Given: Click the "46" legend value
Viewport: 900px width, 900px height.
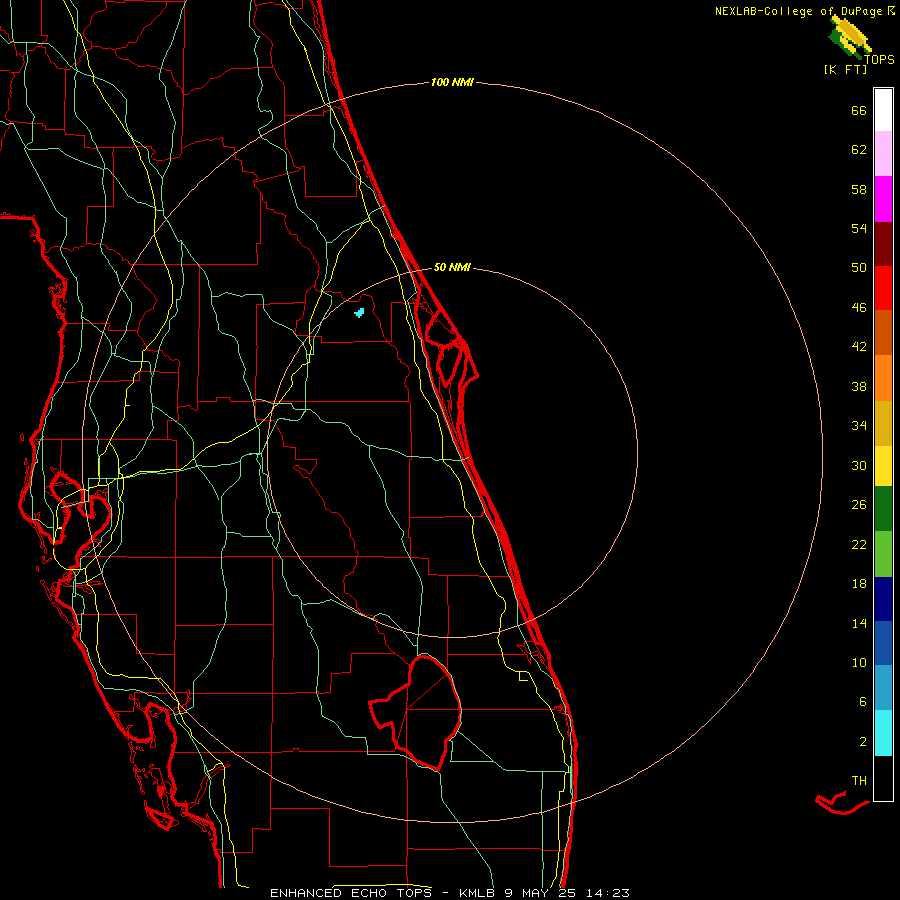Looking at the screenshot, I should click(859, 308).
